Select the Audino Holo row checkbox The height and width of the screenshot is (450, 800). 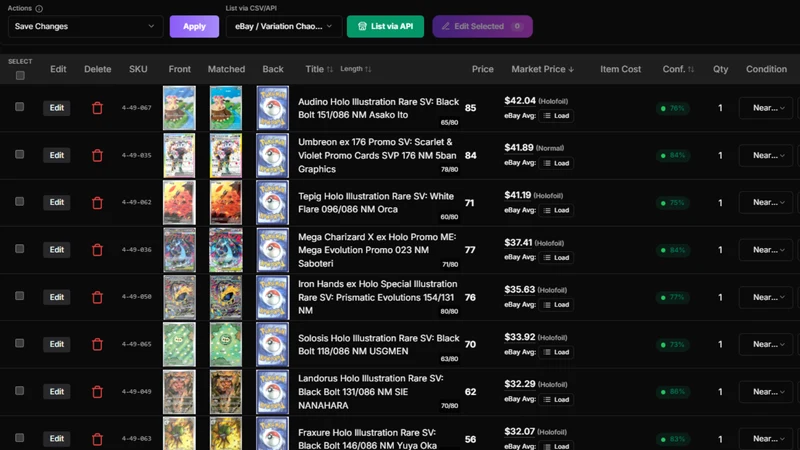tap(19, 107)
